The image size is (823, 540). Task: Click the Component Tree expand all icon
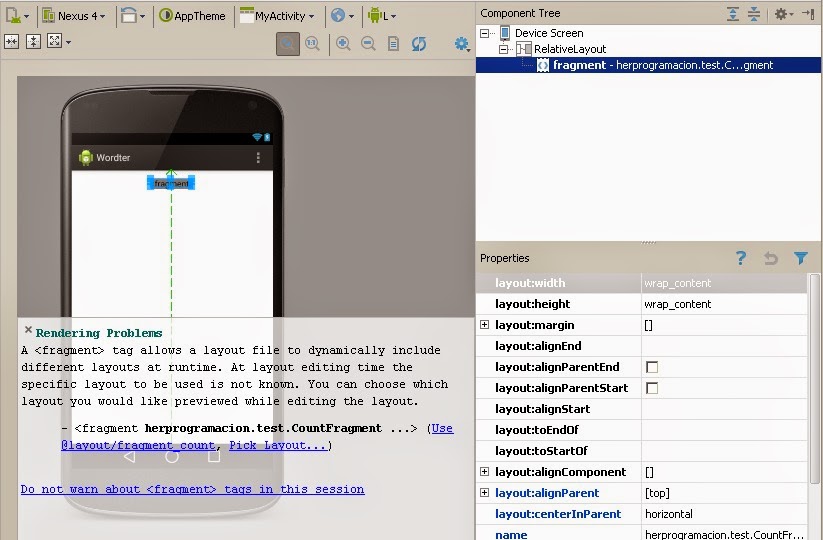tap(733, 14)
